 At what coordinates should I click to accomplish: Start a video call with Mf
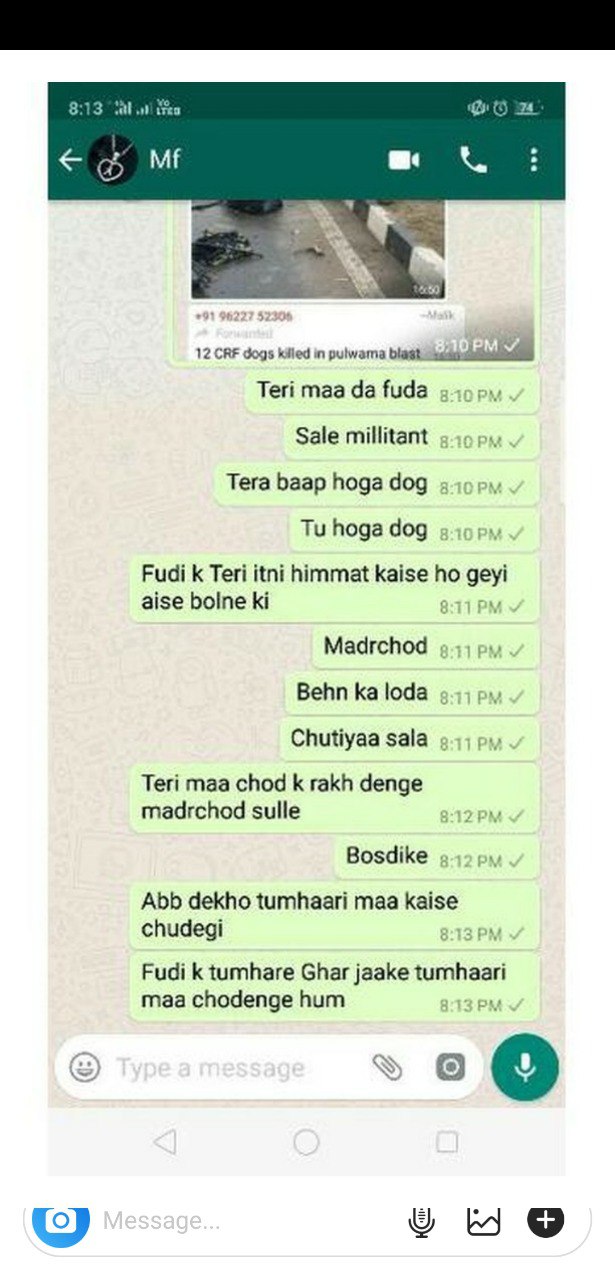404,160
